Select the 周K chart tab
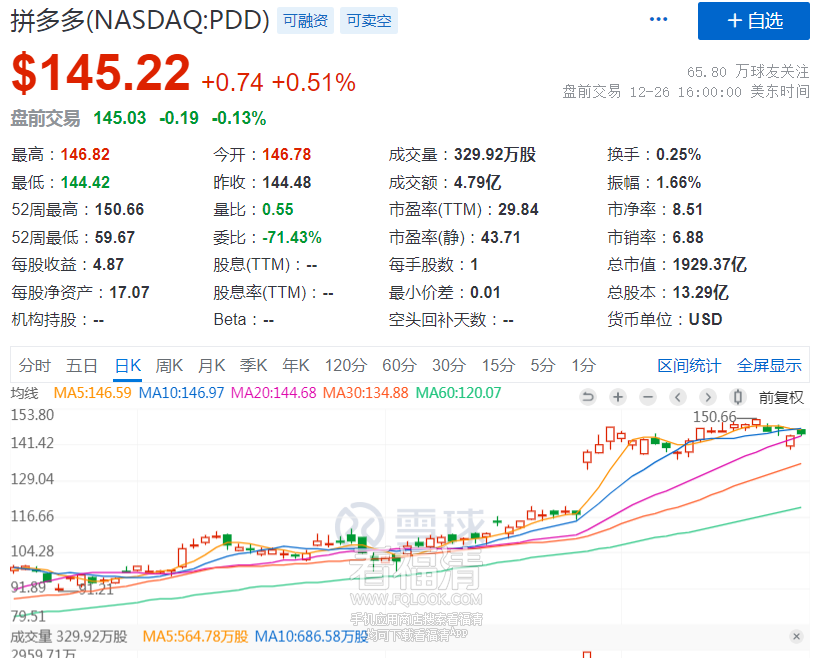This screenshot has height=658, width=832. (x=169, y=366)
